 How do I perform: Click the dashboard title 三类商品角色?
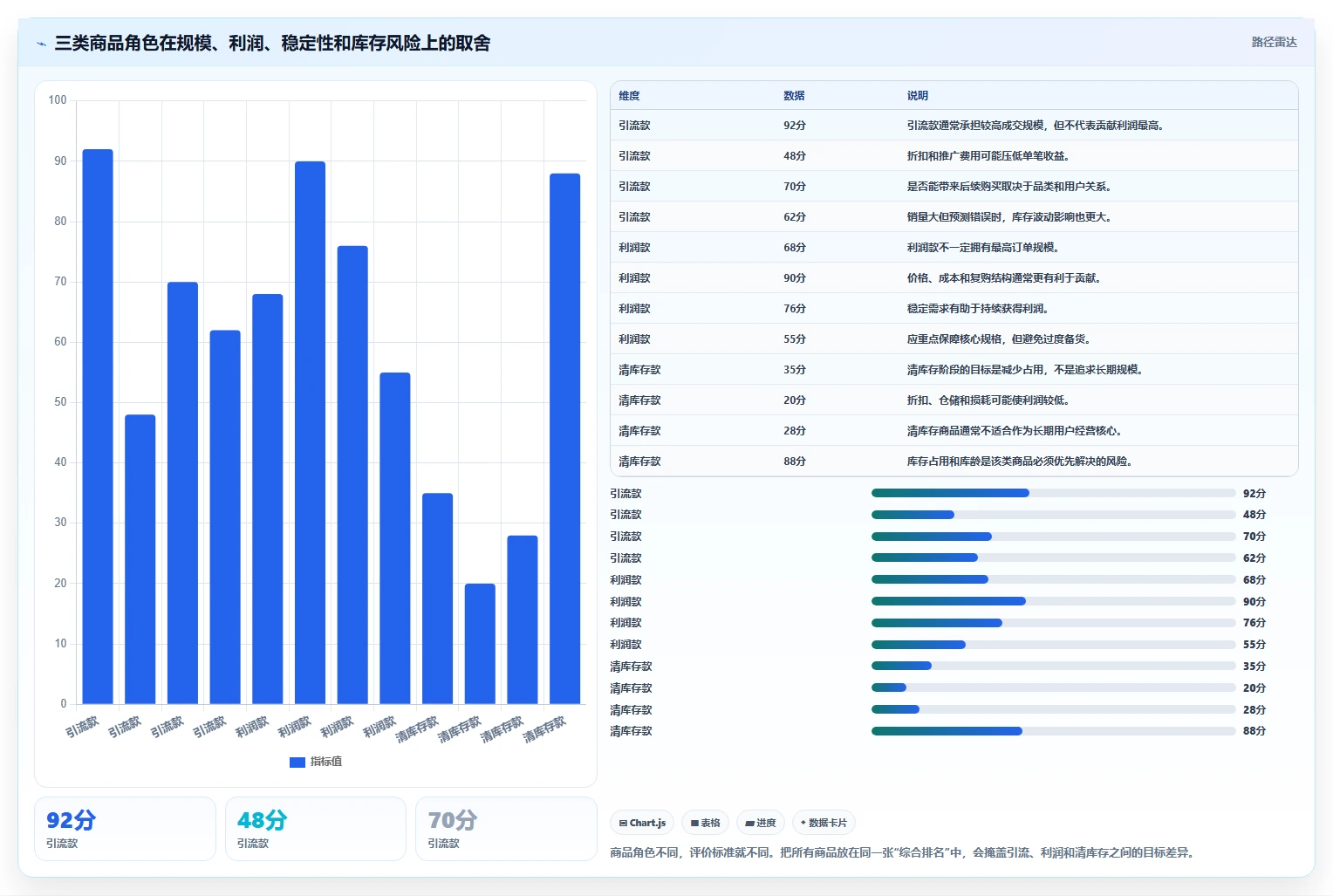point(272,44)
